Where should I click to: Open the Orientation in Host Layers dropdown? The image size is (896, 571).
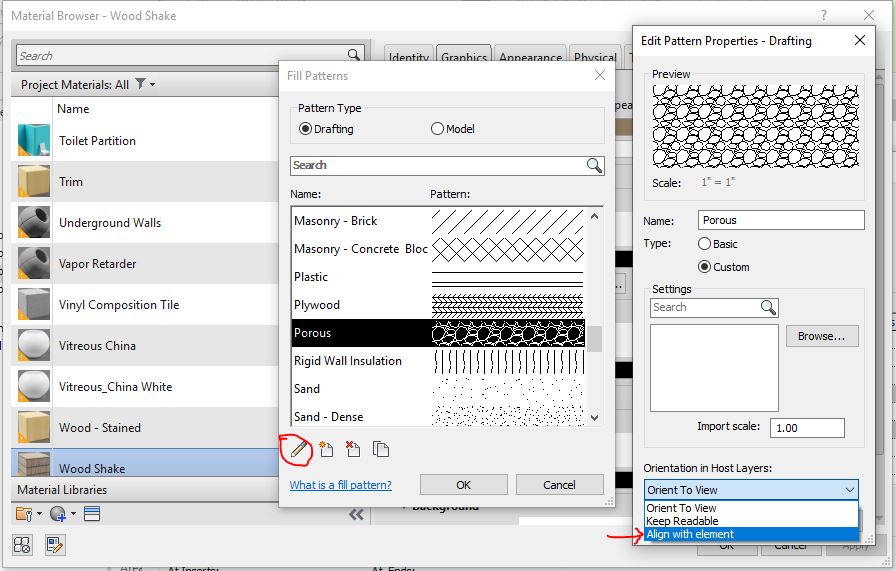click(751, 490)
